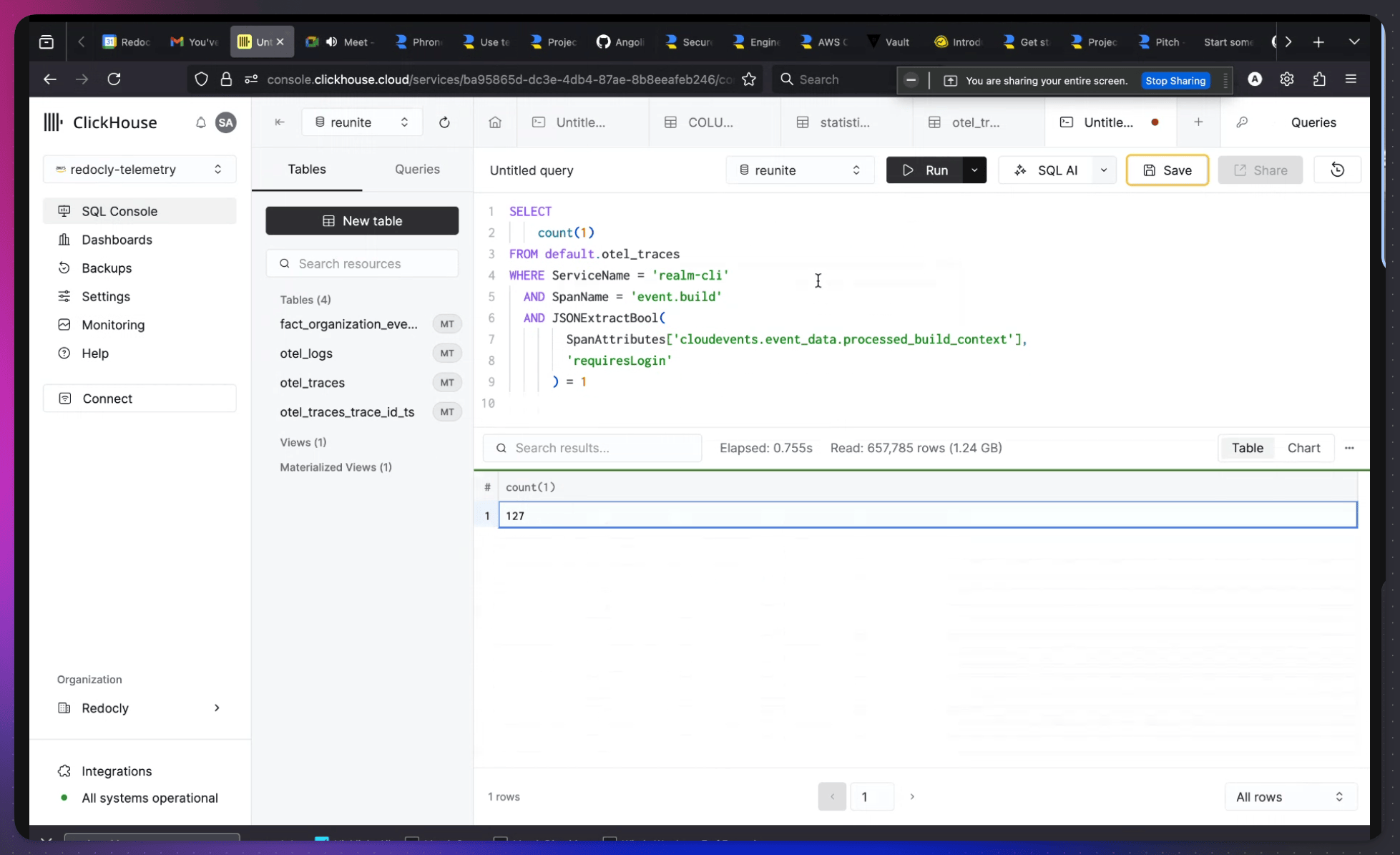Switch to the Queries tab in sidebar
The height and width of the screenshot is (855, 1400).
pos(417,169)
